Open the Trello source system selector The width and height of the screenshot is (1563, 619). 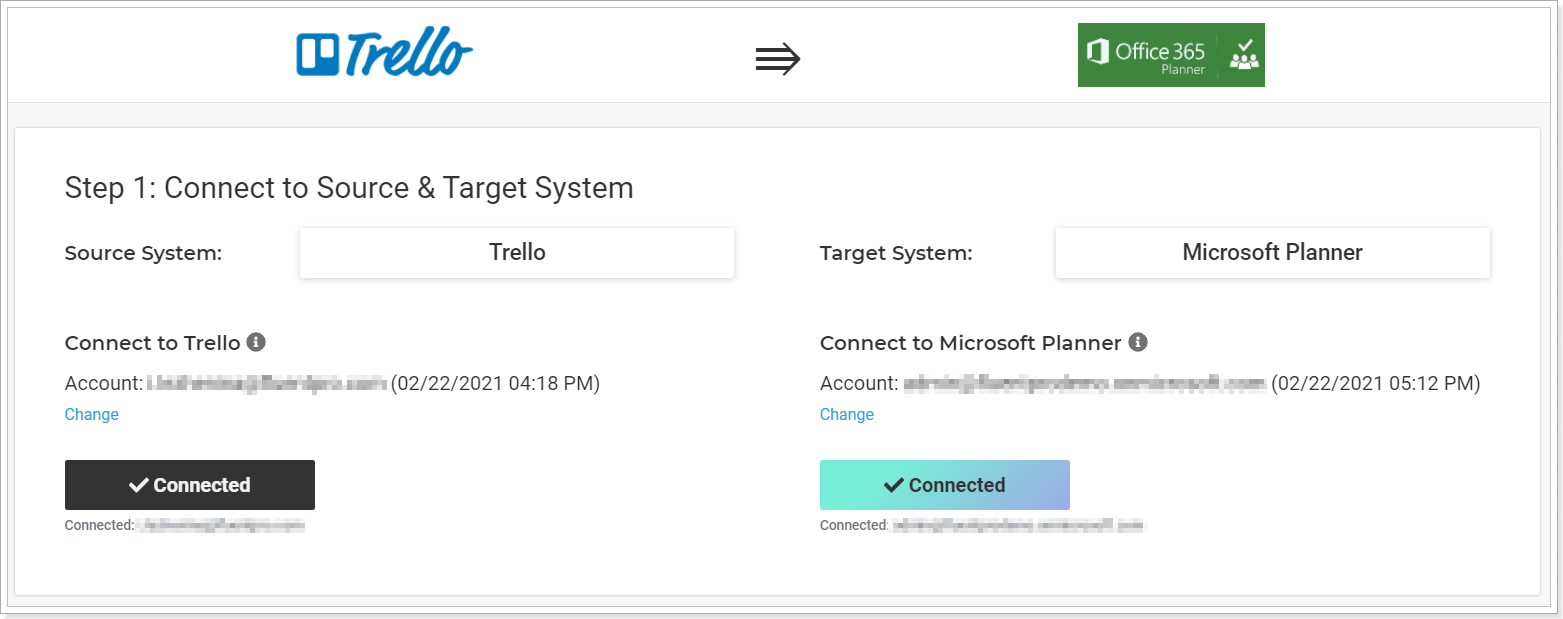point(517,252)
